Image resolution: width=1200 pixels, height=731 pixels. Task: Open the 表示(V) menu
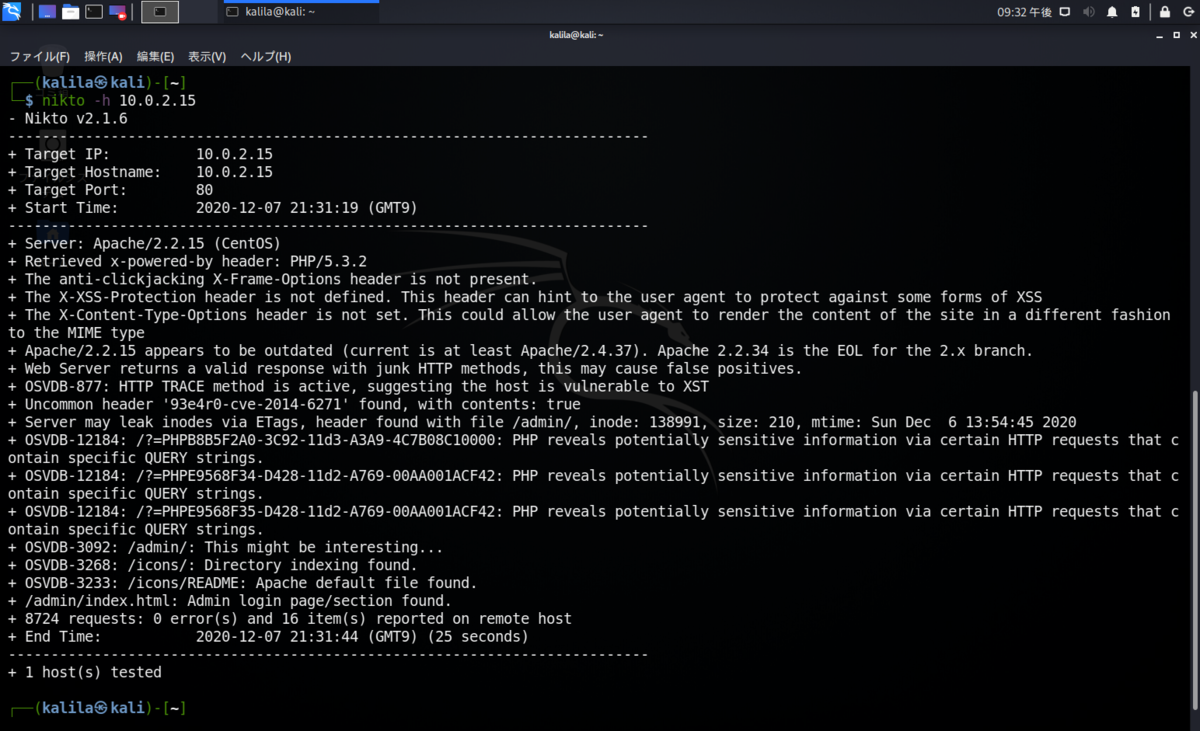tap(207, 56)
